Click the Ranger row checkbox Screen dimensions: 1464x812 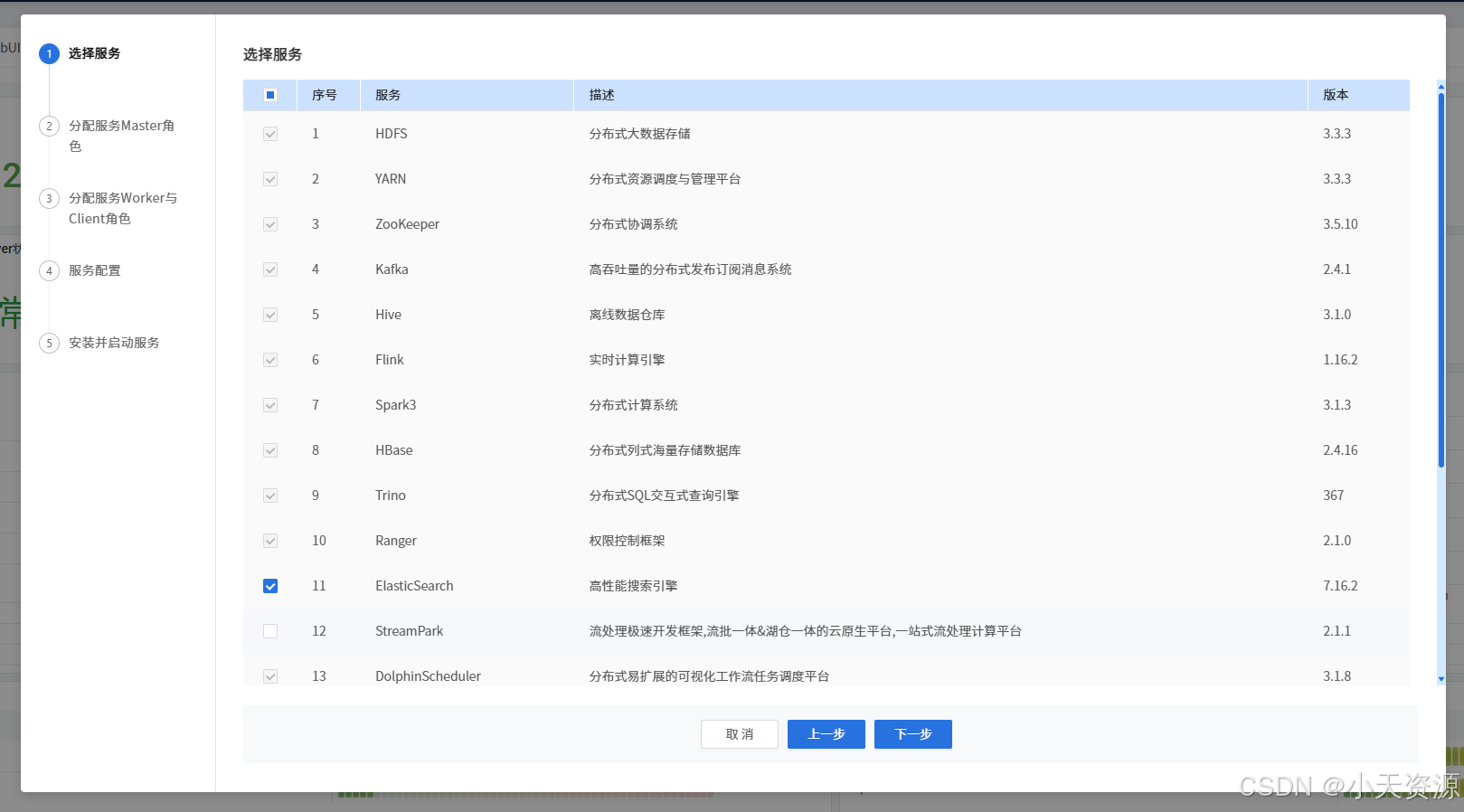(x=270, y=541)
